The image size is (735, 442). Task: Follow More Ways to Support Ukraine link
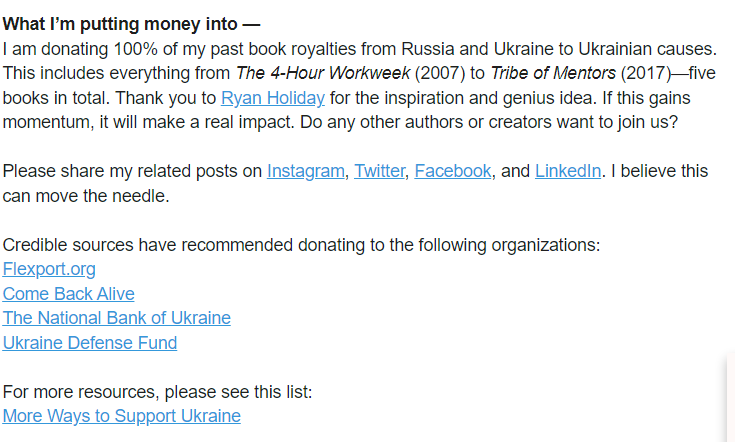(x=122, y=416)
